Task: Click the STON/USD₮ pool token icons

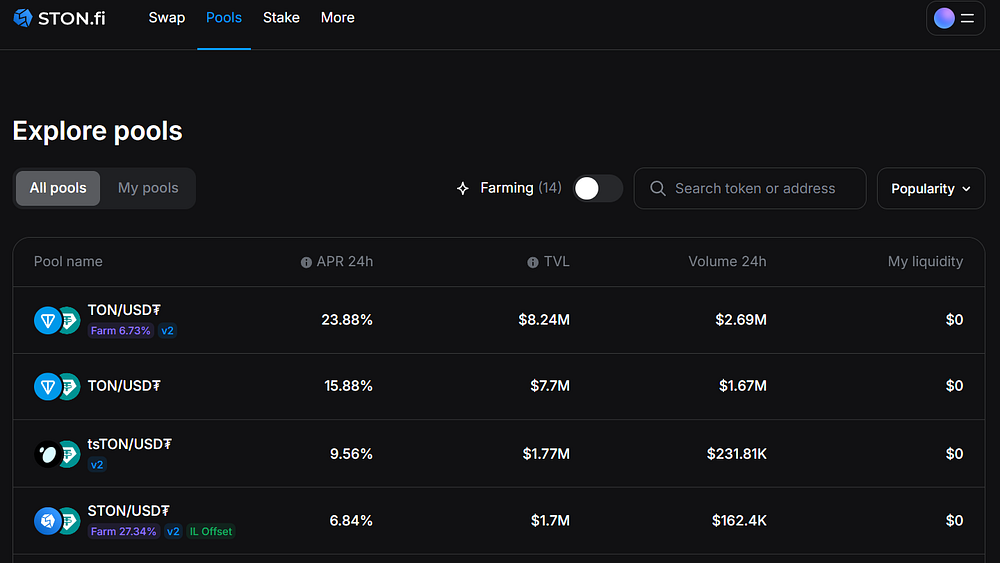Action: click(57, 521)
